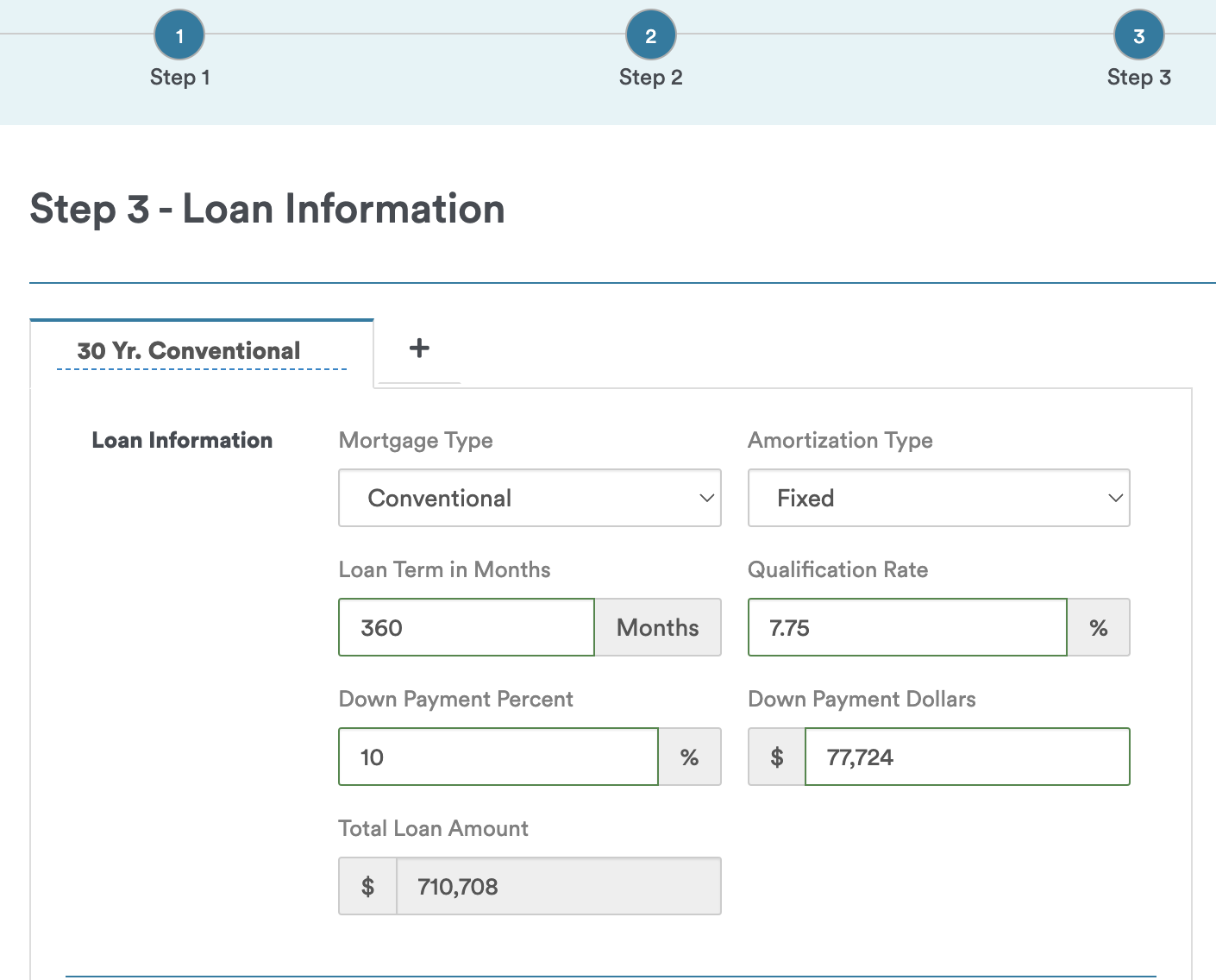
Task: Click the dollar sign beside Total Loan Amount
Action: click(x=367, y=886)
